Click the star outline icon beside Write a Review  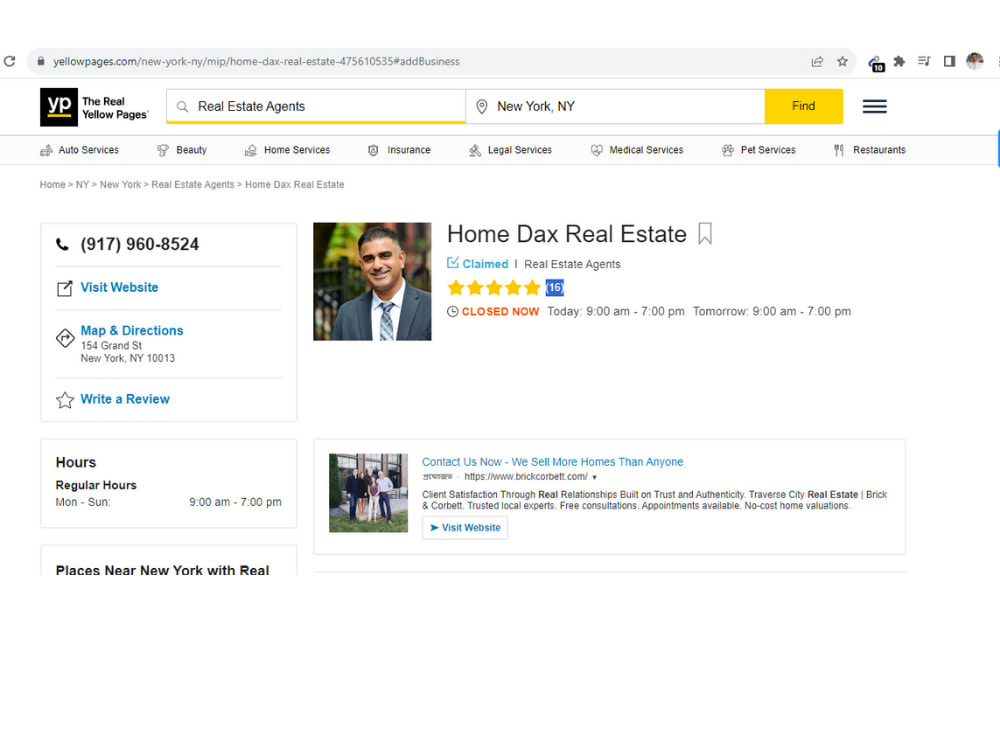[65, 400]
